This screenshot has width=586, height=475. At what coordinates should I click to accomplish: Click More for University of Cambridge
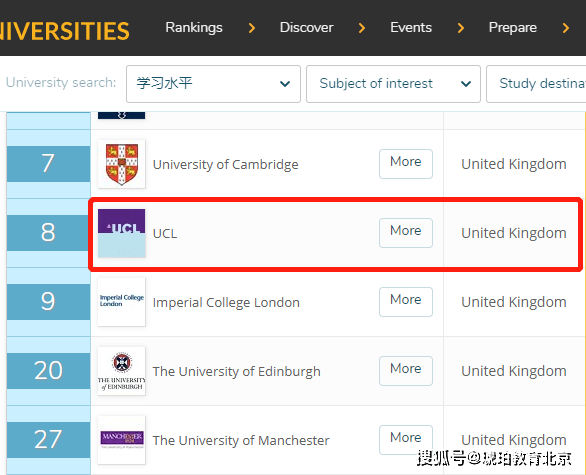pyautogui.click(x=406, y=164)
